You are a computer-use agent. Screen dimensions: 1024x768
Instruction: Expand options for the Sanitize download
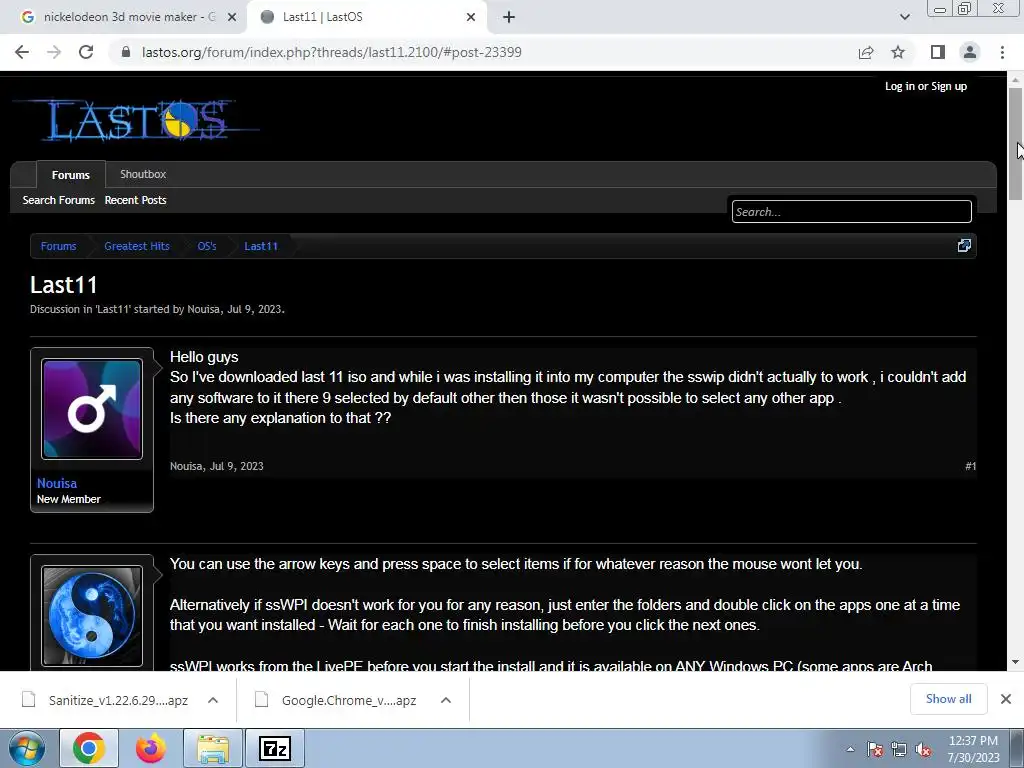[x=213, y=700]
